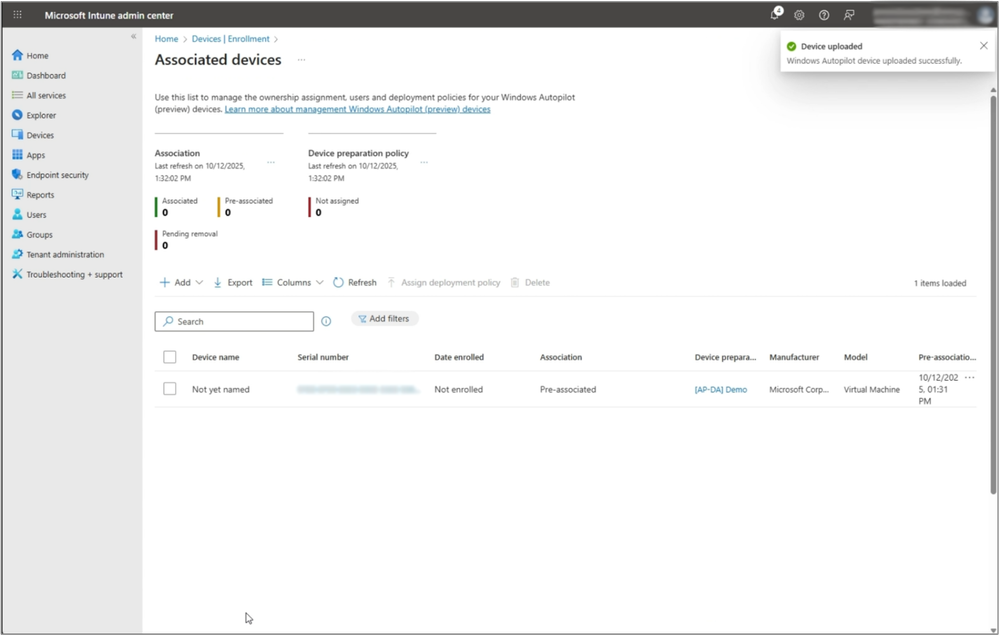Click the Virtual Machine model cell
This screenshot has width=999, height=635.
click(872, 389)
